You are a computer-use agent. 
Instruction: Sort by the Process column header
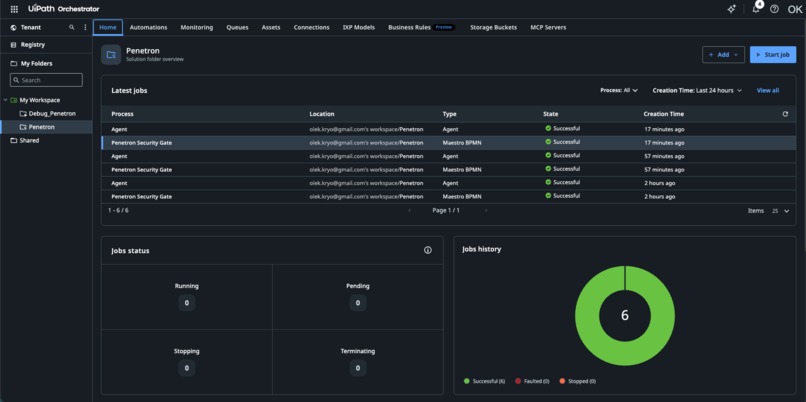click(x=122, y=114)
